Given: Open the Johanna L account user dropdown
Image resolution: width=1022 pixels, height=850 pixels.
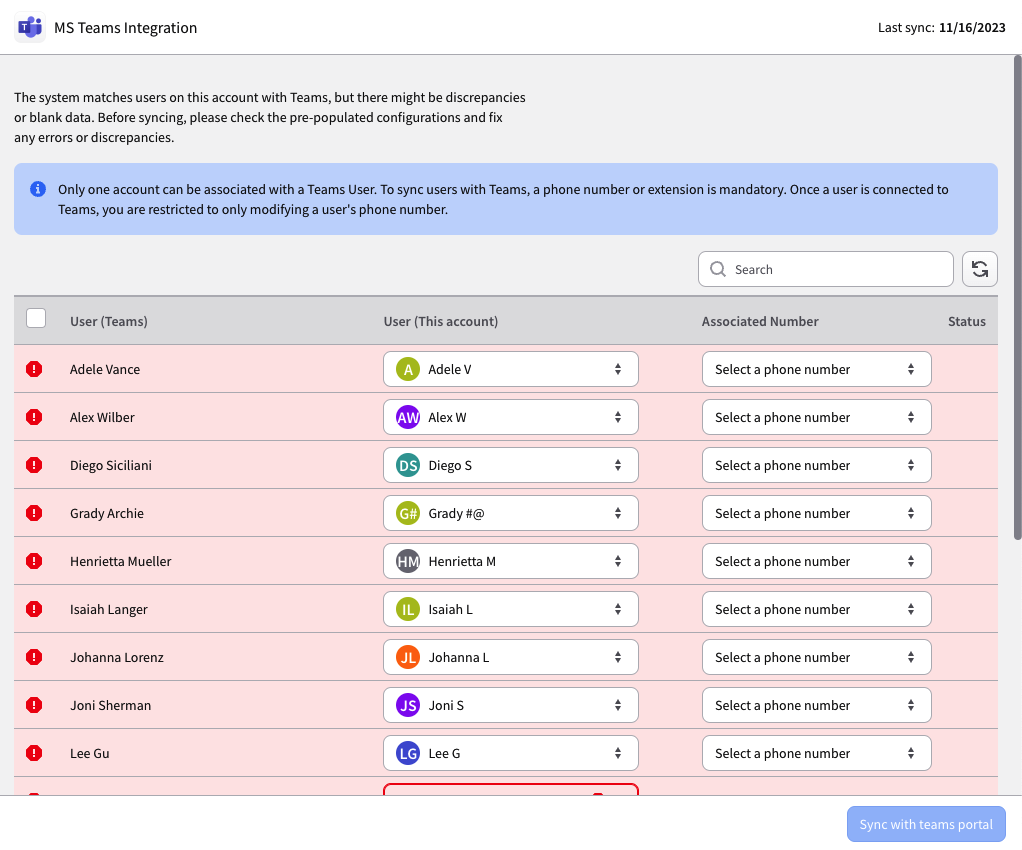Looking at the screenshot, I should point(510,657).
